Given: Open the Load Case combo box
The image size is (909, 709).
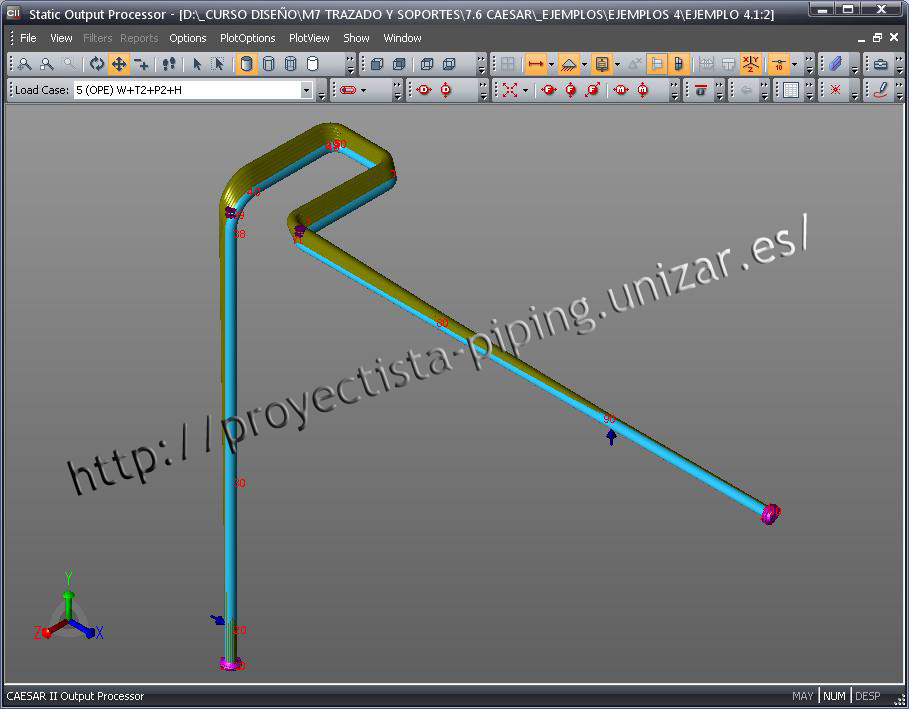Looking at the screenshot, I should coord(193,90).
